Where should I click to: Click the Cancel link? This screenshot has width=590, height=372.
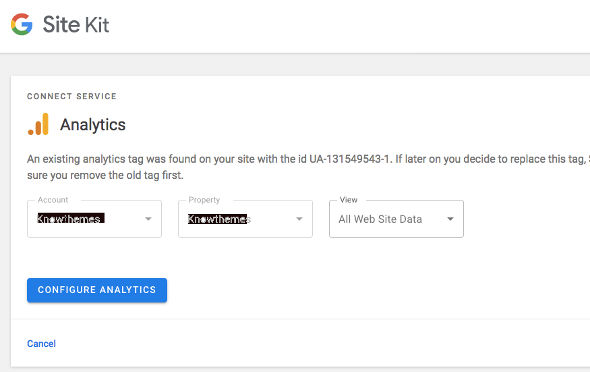41,343
